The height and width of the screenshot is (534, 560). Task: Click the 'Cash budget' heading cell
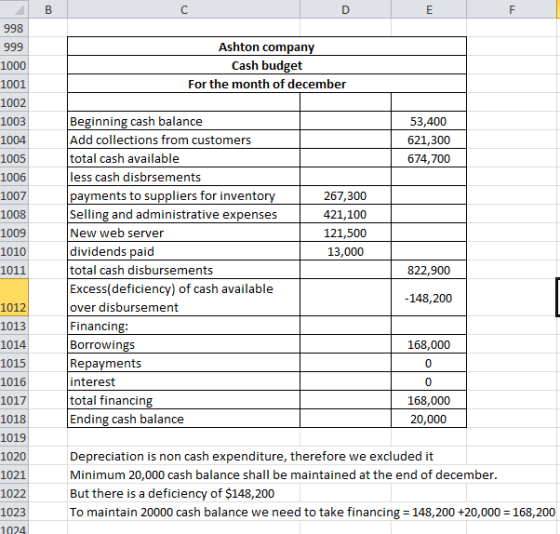pyautogui.click(x=267, y=65)
